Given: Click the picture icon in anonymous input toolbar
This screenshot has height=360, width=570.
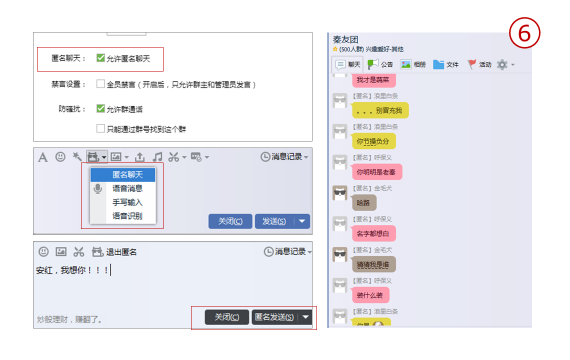Looking at the screenshot, I should click(x=61, y=251).
